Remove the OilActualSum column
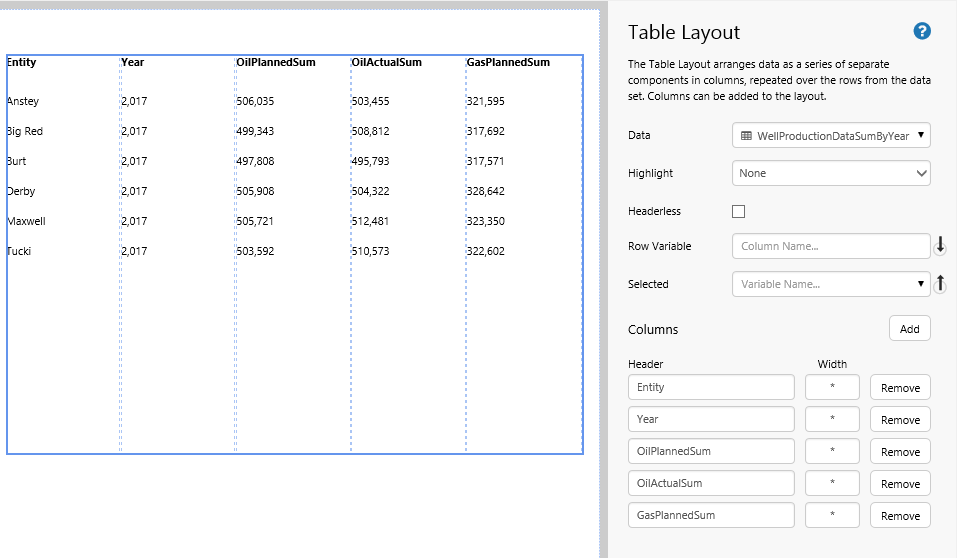 [900, 484]
